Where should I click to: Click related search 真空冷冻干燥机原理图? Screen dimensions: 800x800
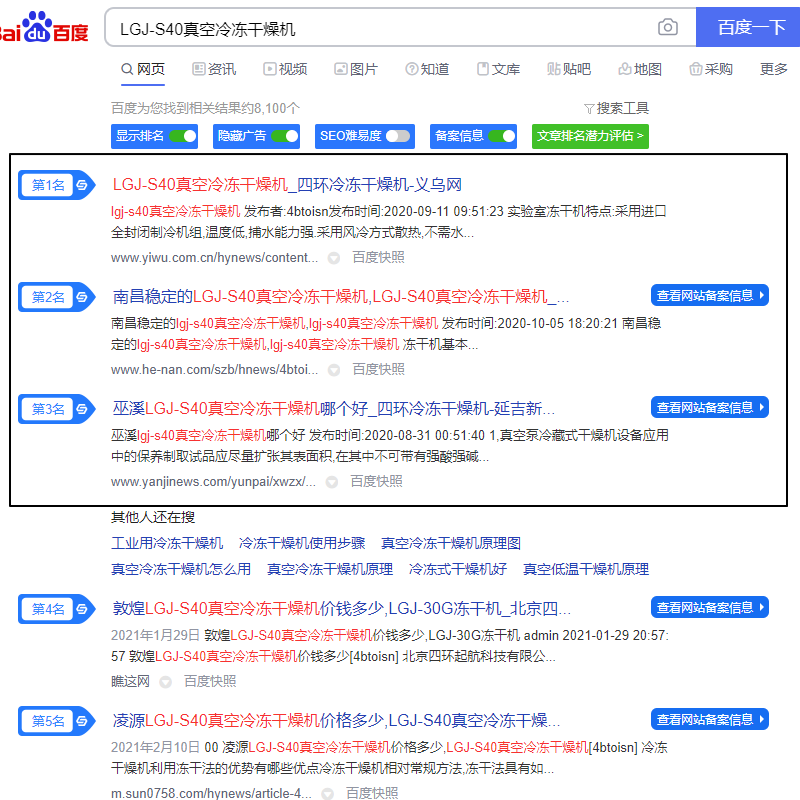[x=451, y=543]
